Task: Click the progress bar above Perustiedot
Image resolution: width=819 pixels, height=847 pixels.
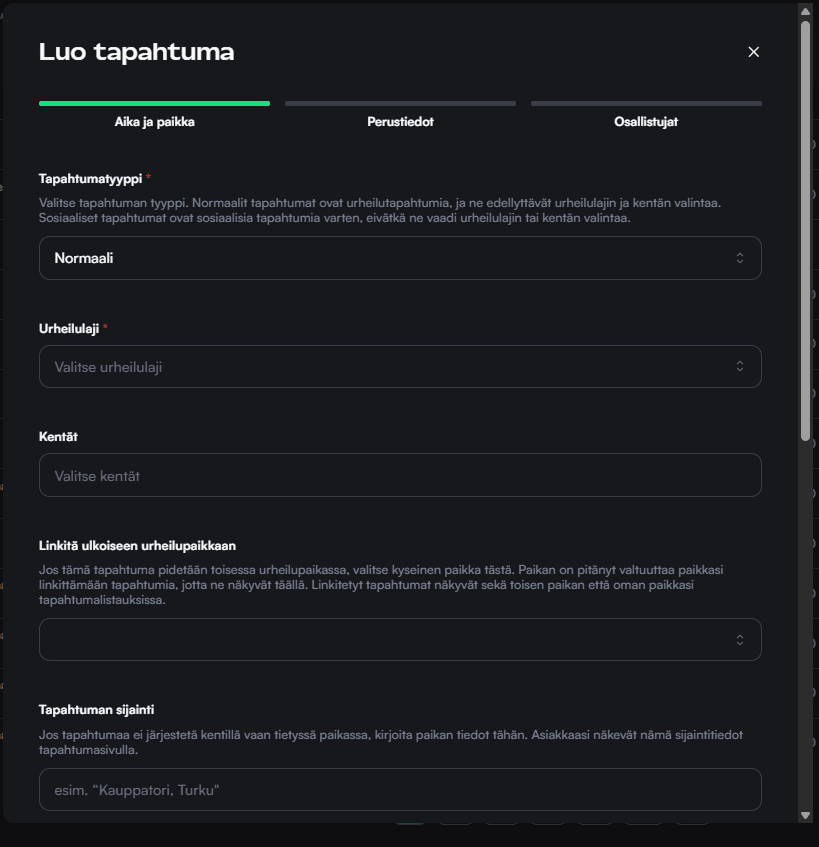Action: 400,103
